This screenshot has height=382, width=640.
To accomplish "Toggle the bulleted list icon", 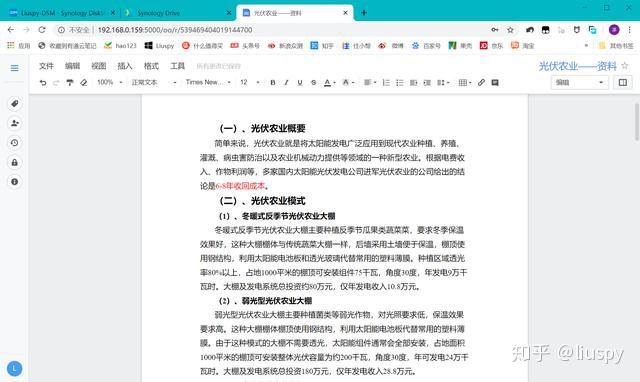I will click(x=400, y=83).
